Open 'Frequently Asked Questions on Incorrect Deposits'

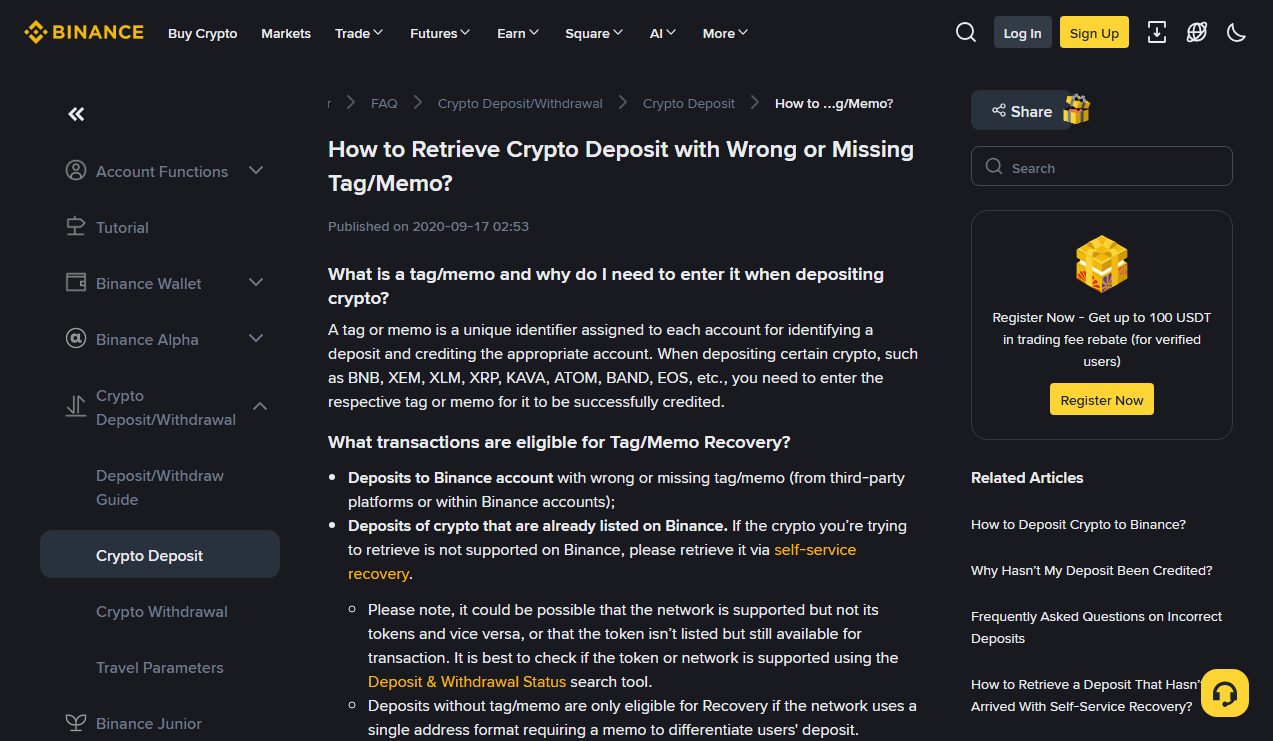tap(1097, 627)
